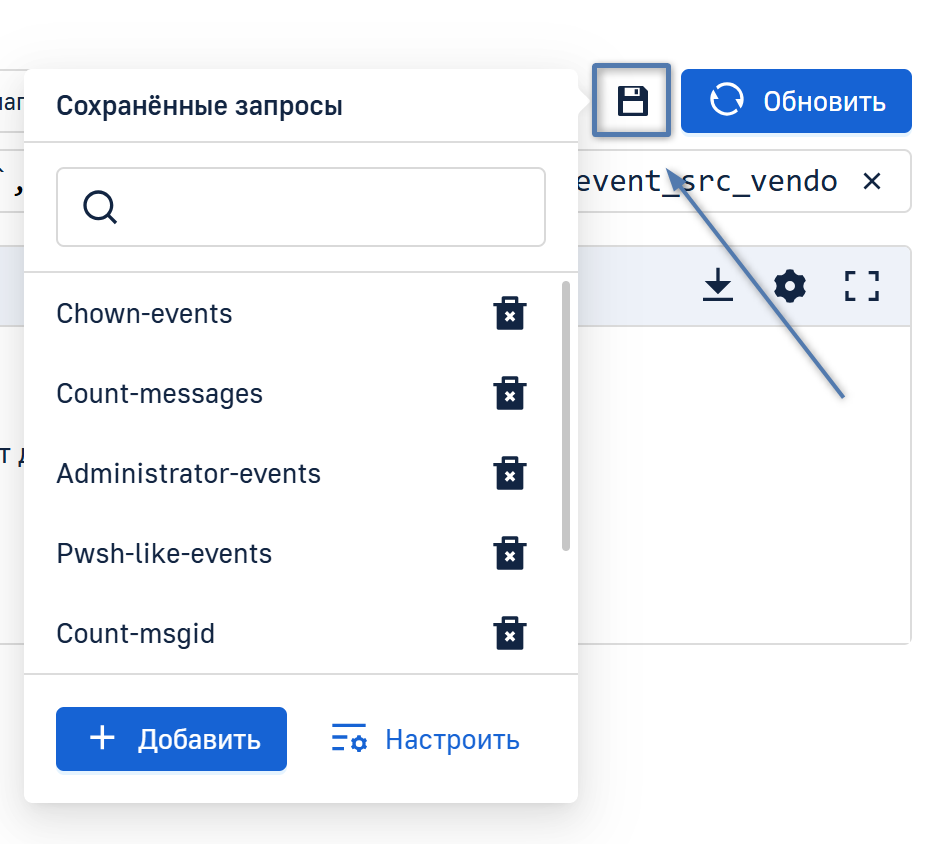This screenshot has height=844, width=943.
Task: Click the save query floppy disk icon
Action: point(632,101)
